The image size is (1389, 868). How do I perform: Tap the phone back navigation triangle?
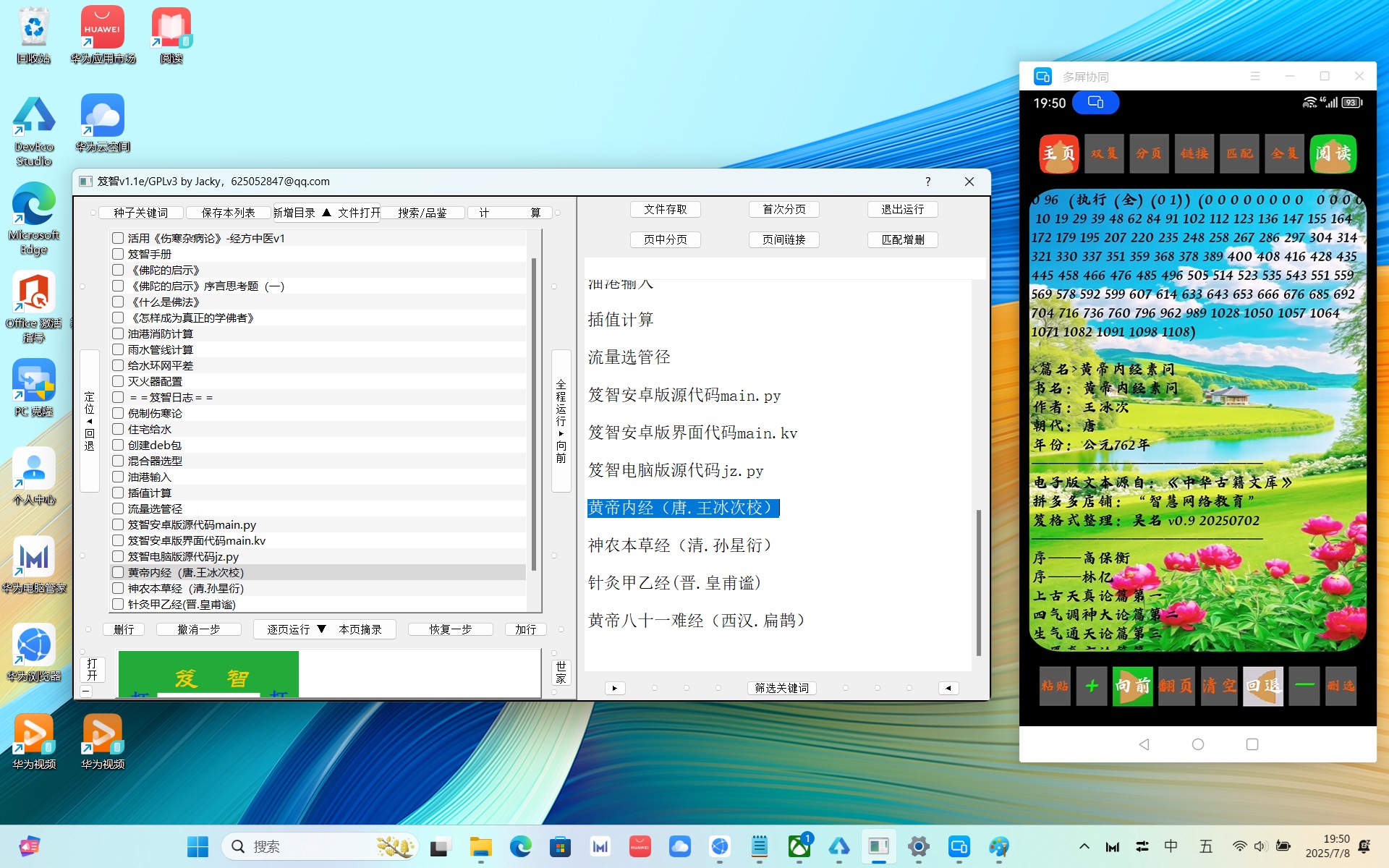pyautogui.click(x=1144, y=744)
